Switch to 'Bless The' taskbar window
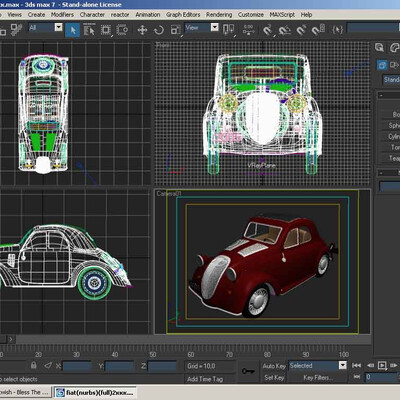The height and width of the screenshot is (400, 400). coord(26,392)
